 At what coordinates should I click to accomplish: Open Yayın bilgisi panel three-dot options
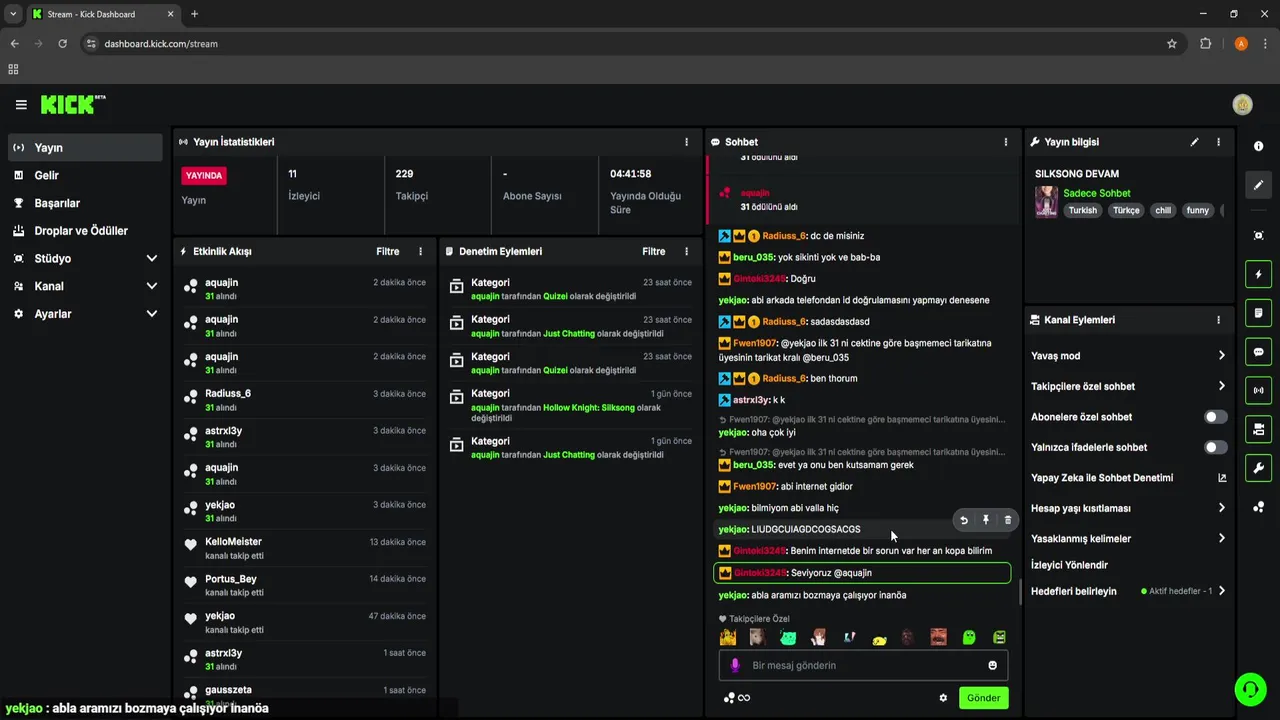tap(1218, 142)
